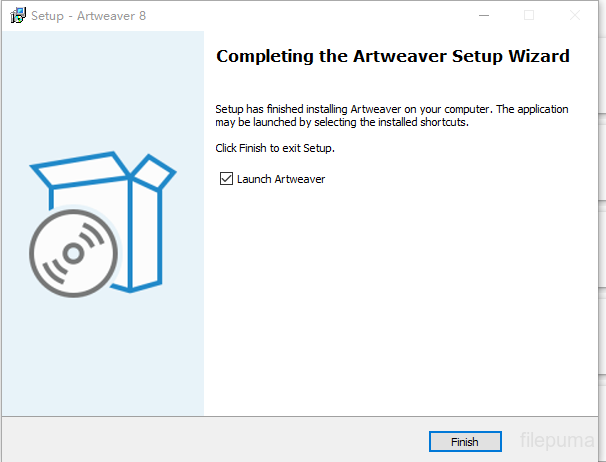Click the 'Setup has finished installing' paragraph
Viewport: 606px width, 462px height.
392,115
